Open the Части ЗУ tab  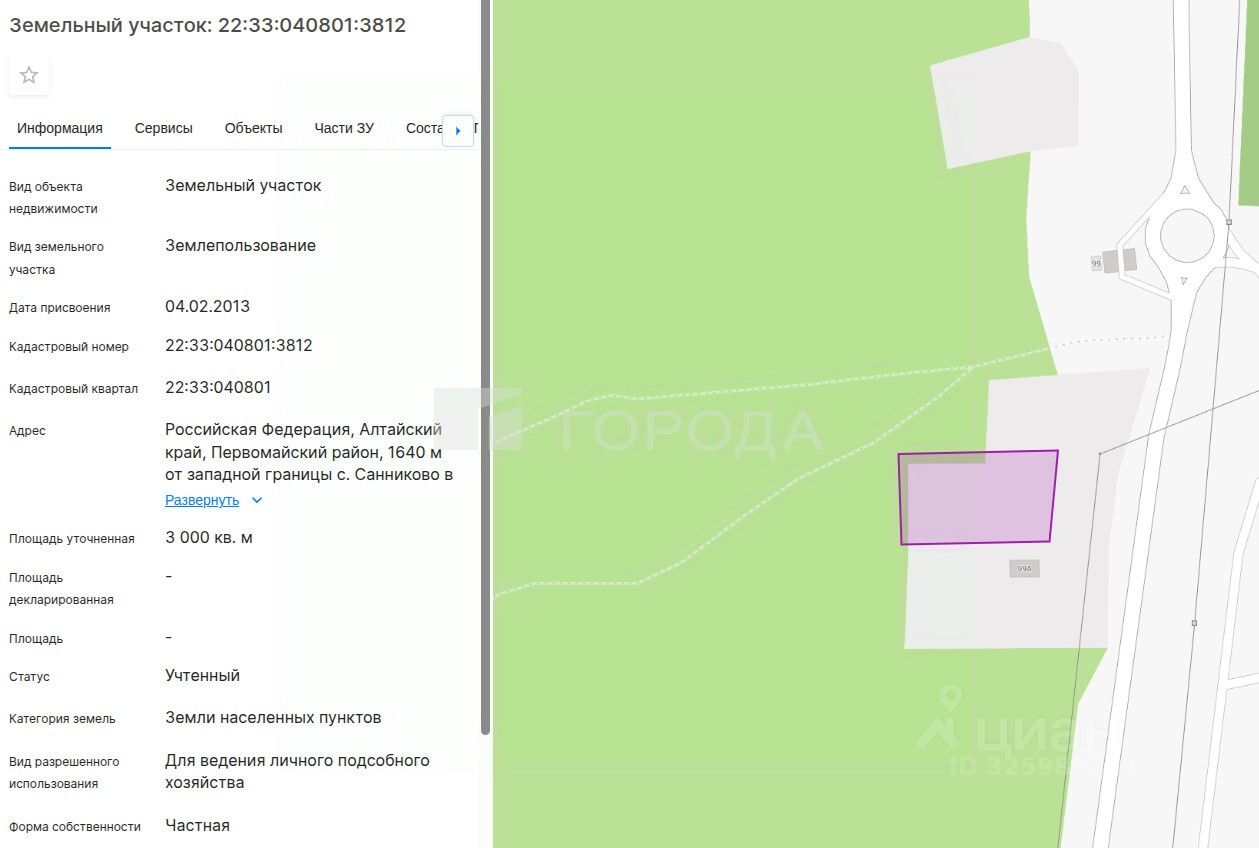[344, 128]
